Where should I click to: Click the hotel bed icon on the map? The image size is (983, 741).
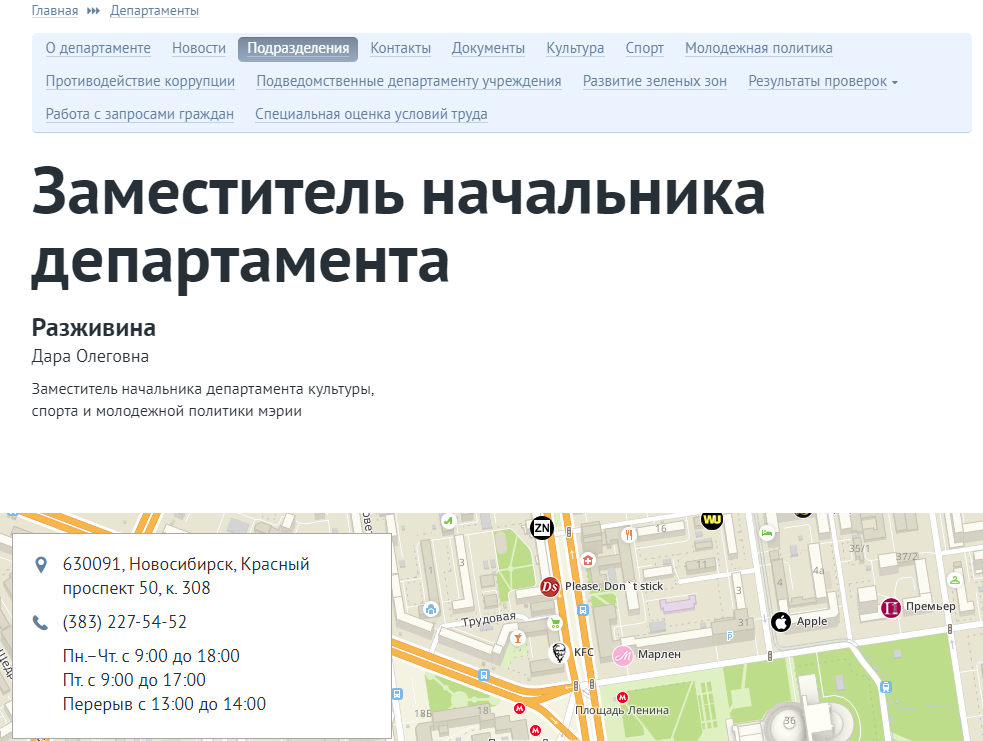point(767,533)
